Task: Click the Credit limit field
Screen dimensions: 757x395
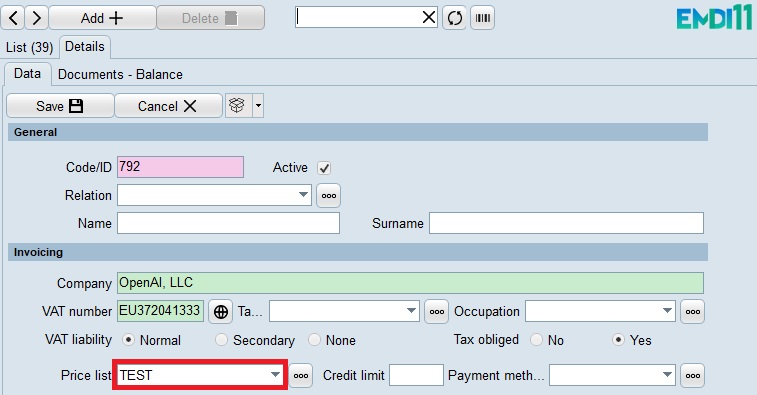Action: coord(416,375)
